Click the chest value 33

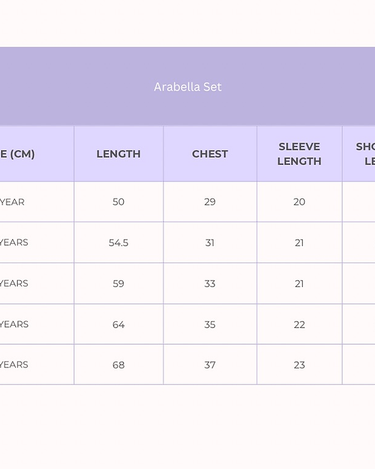[x=210, y=284]
